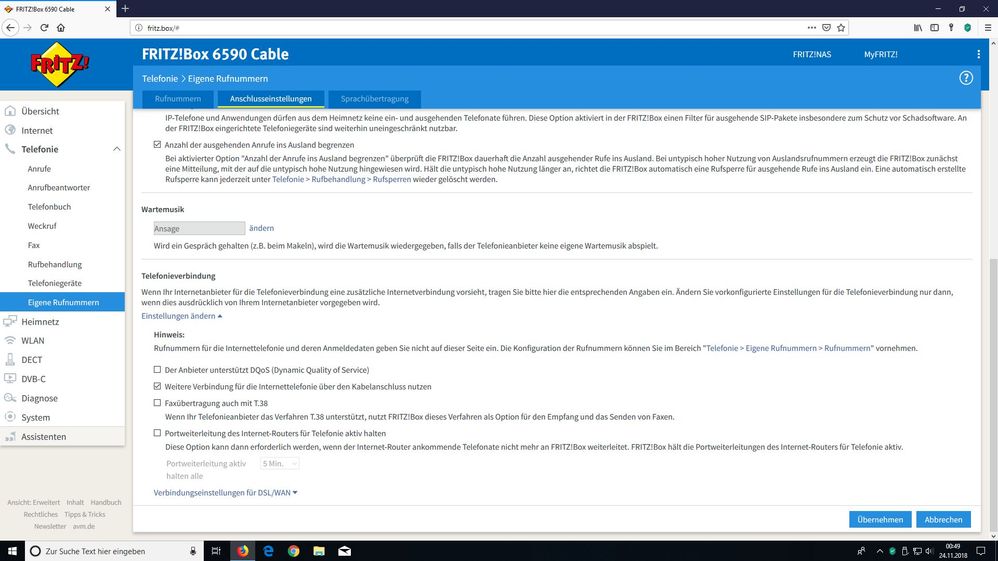The height and width of the screenshot is (561, 998).
Task: Switch to the Sprachübertragung tab
Action: [374, 99]
